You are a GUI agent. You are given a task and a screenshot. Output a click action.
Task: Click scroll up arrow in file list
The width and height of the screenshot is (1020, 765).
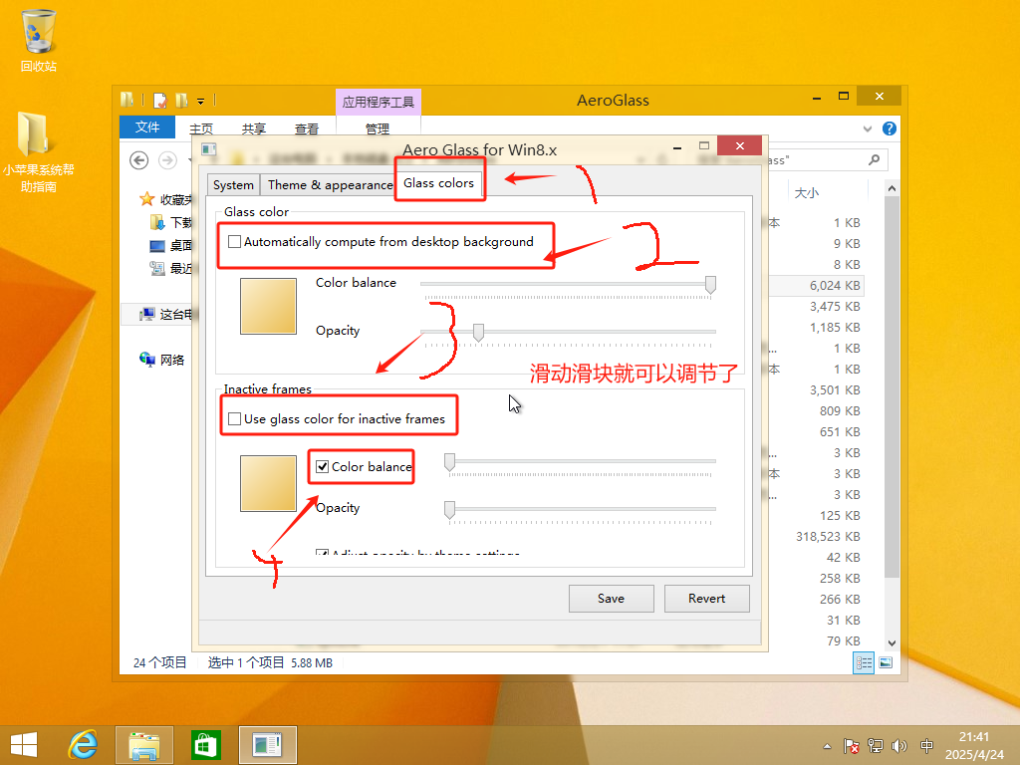pyautogui.click(x=892, y=188)
